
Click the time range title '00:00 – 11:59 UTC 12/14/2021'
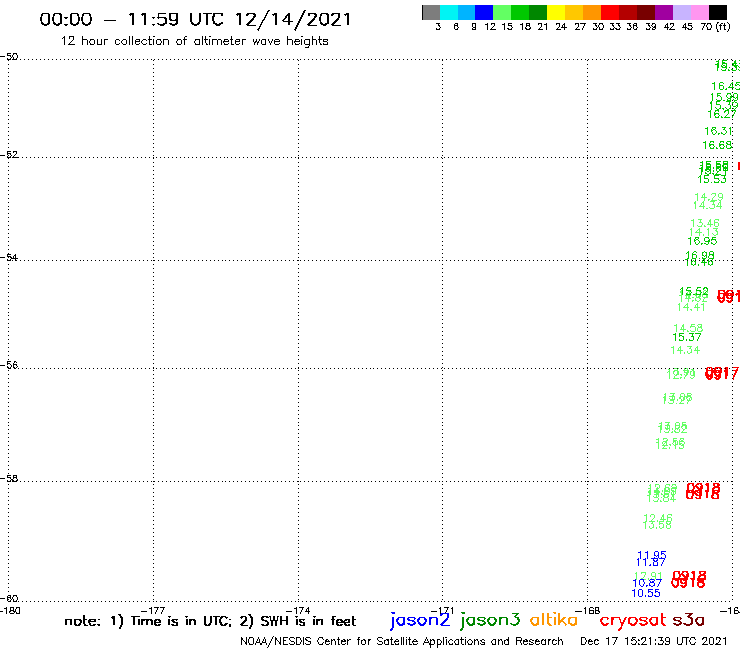click(195, 19)
